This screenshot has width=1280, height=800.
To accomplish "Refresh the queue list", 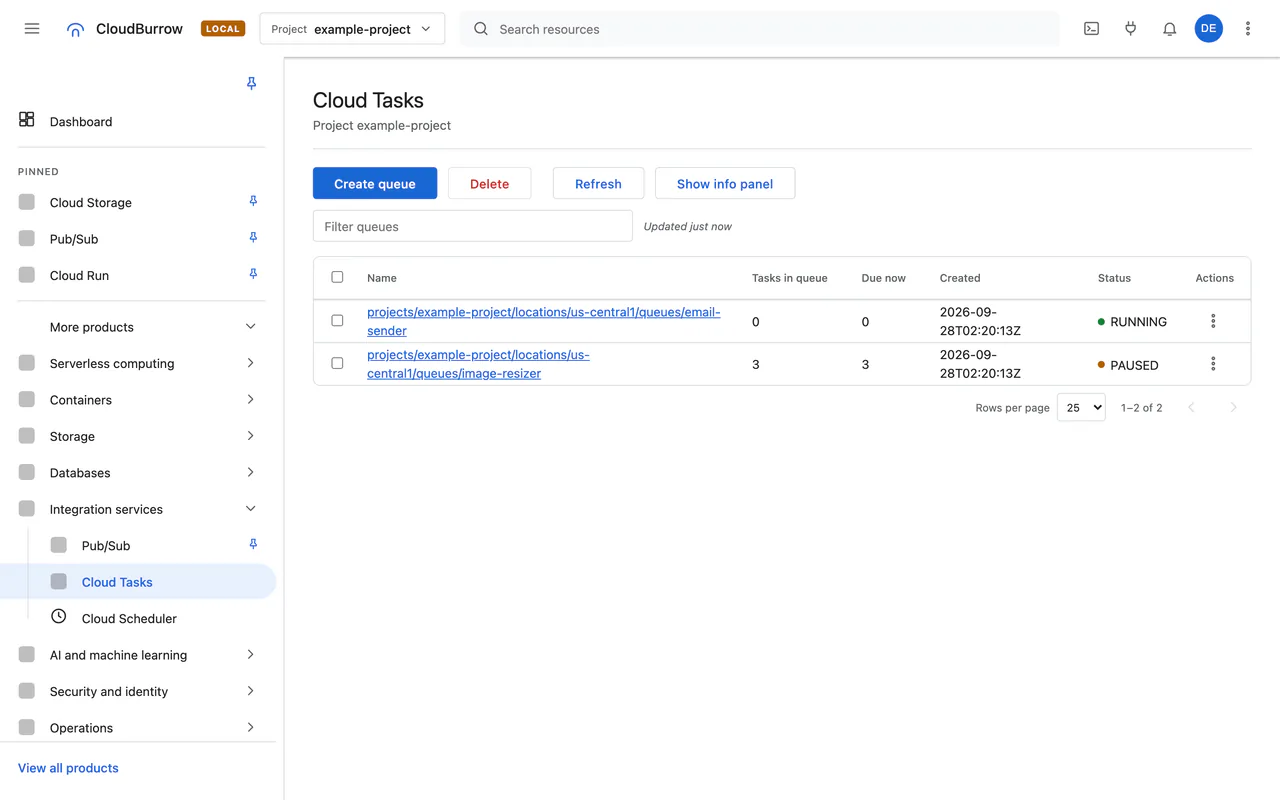I will click(598, 183).
